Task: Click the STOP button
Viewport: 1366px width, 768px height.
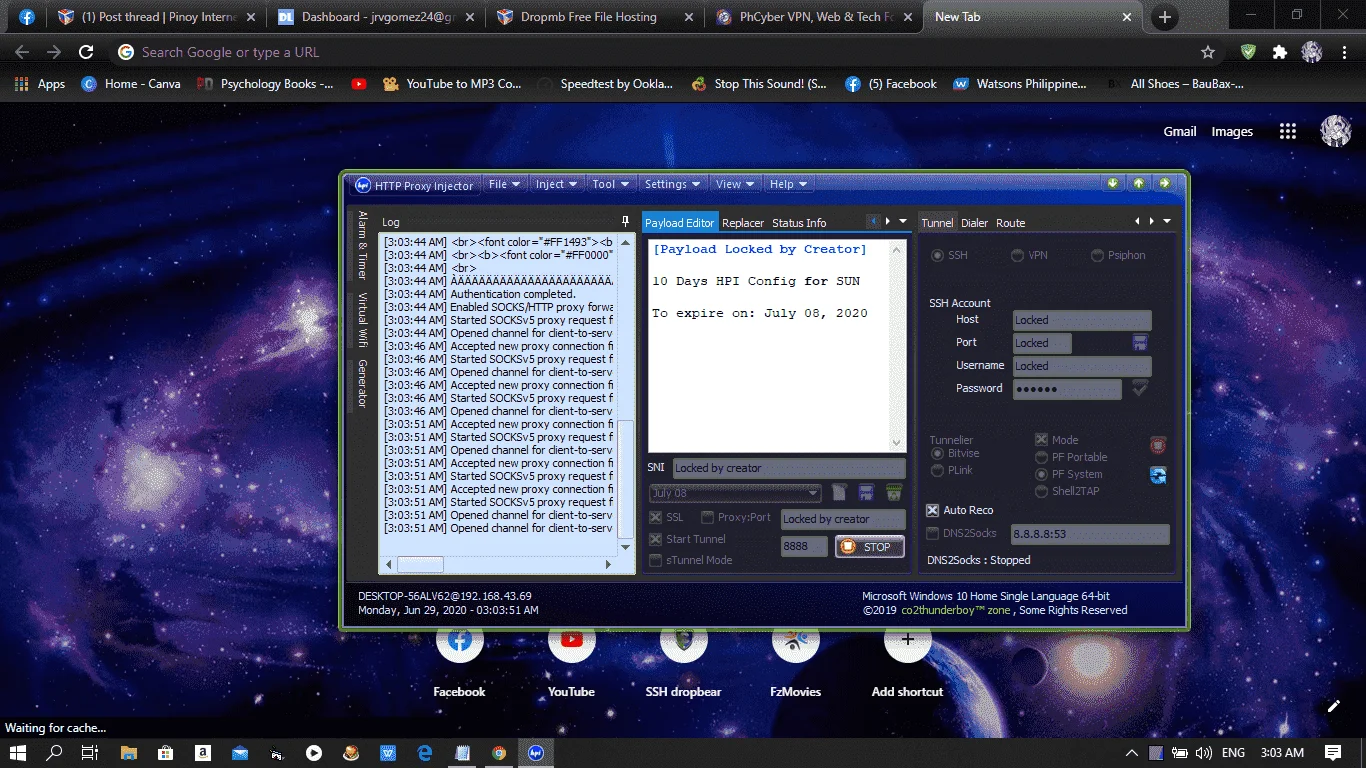Action: 870,547
